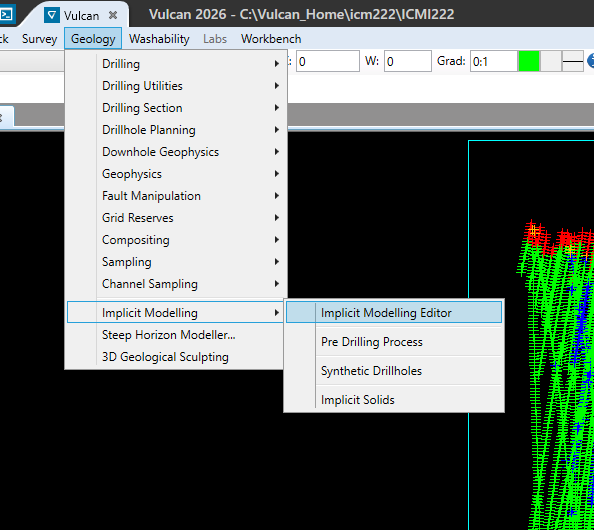The height and width of the screenshot is (530, 594).
Task: Expand the Sampling submenu
Action: click(177, 262)
